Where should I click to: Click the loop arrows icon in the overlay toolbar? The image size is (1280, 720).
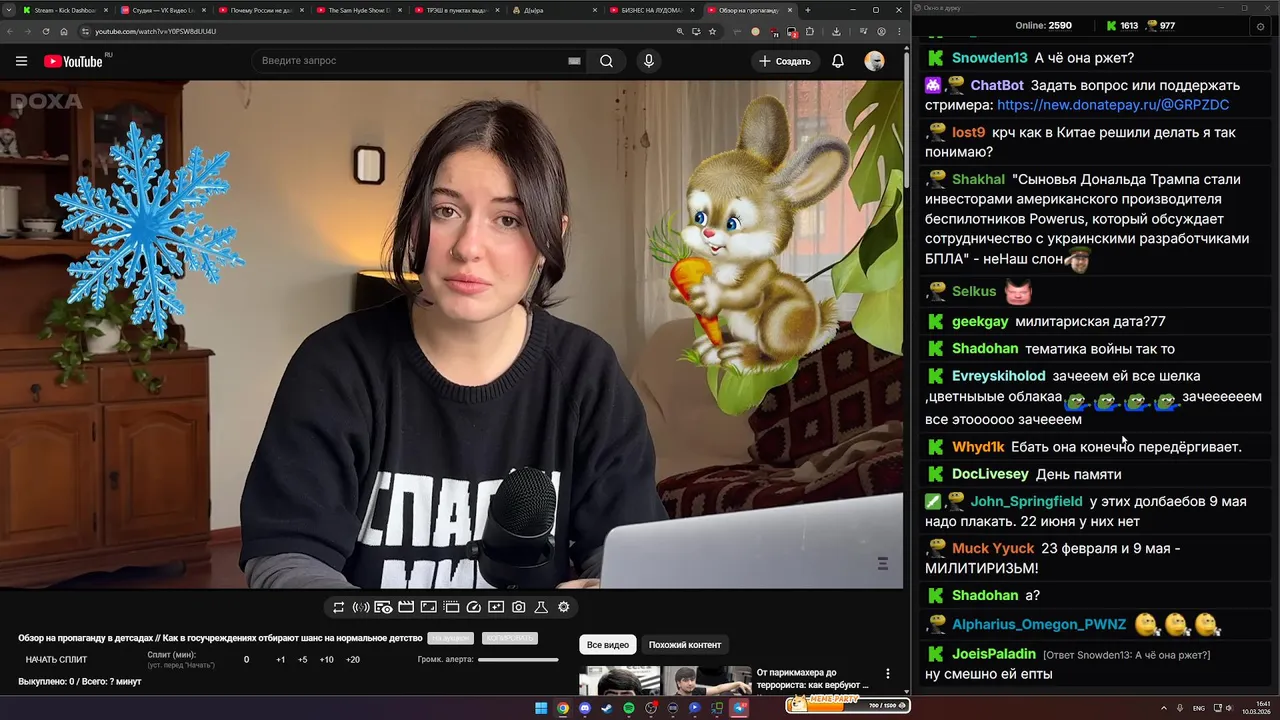(x=338, y=607)
